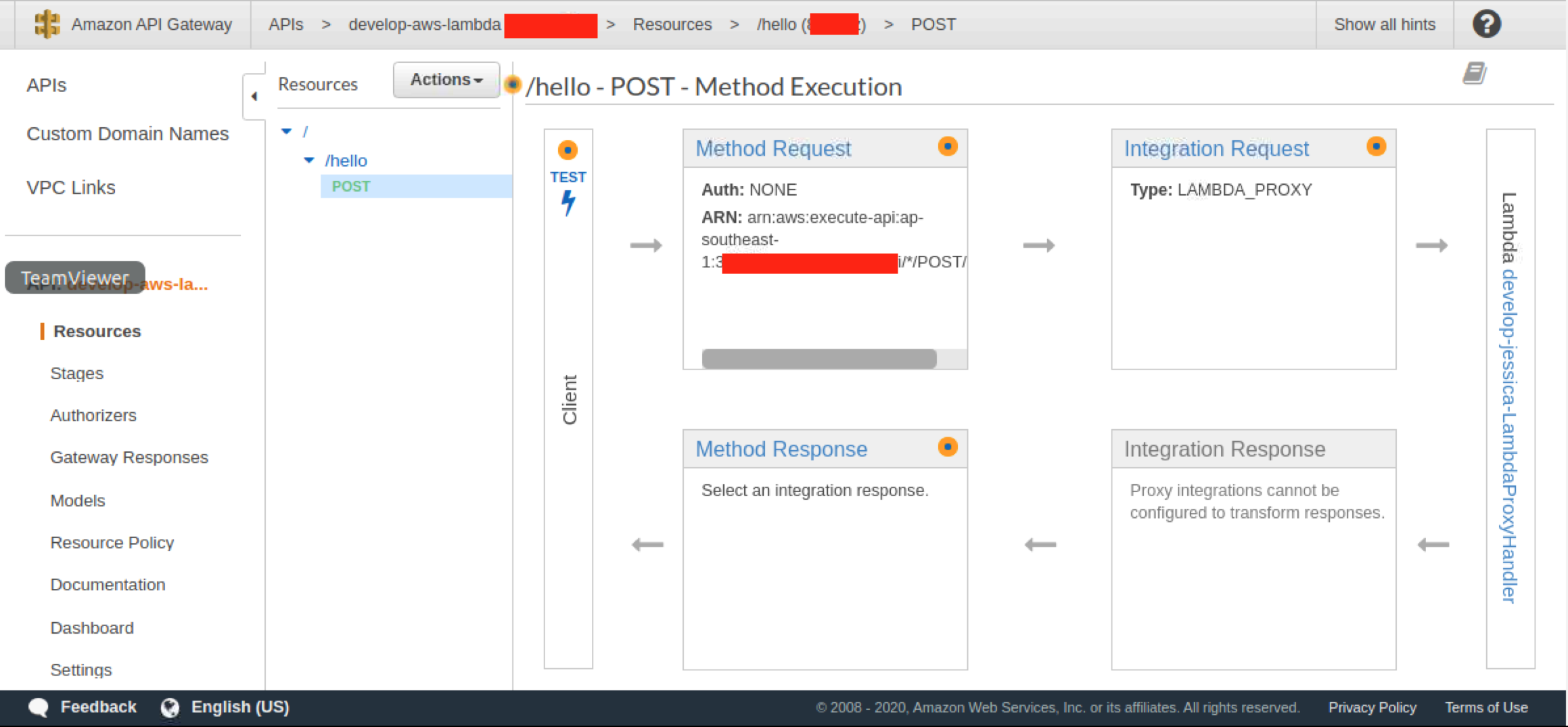Viewport: 1568px width, 727px height.
Task: Open the Privacy Policy link
Action: click(x=1372, y=707)
